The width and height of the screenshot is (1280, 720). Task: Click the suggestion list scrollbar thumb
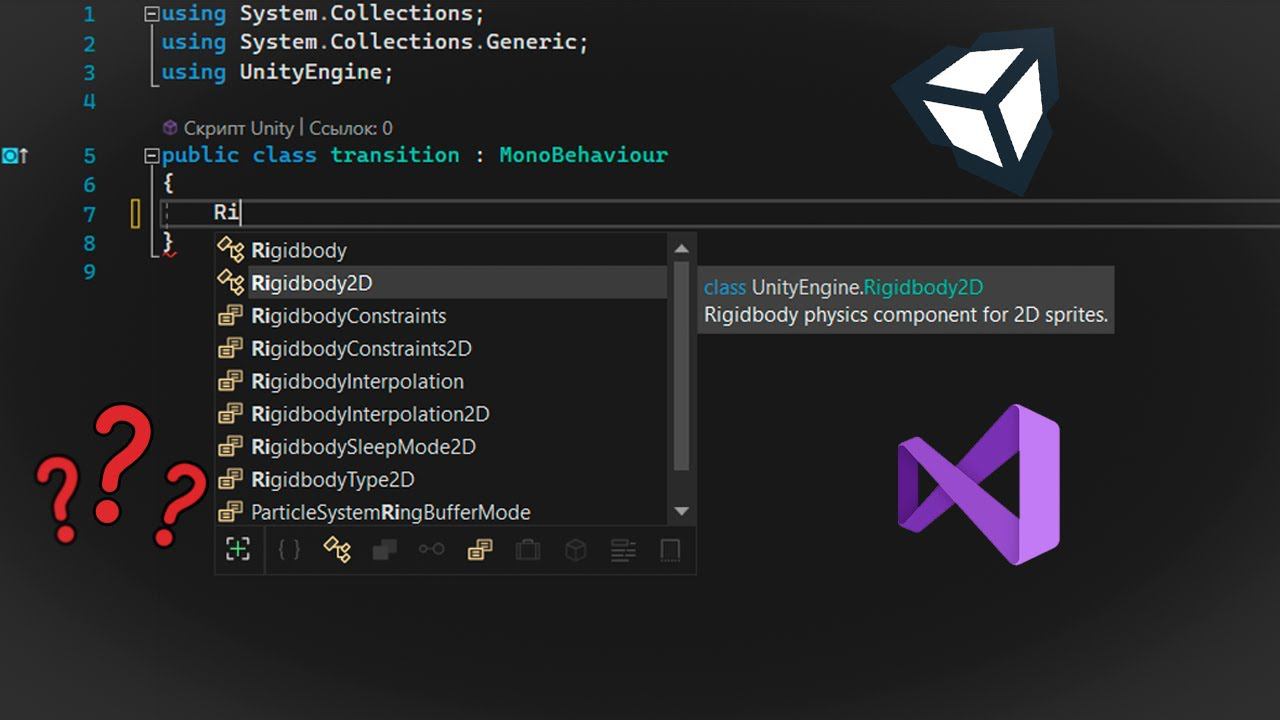pos(682,366)
